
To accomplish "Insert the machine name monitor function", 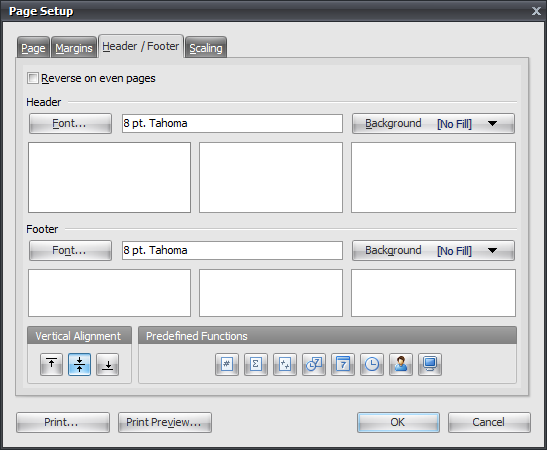I will pyautogui.click(x=430, y=365).
